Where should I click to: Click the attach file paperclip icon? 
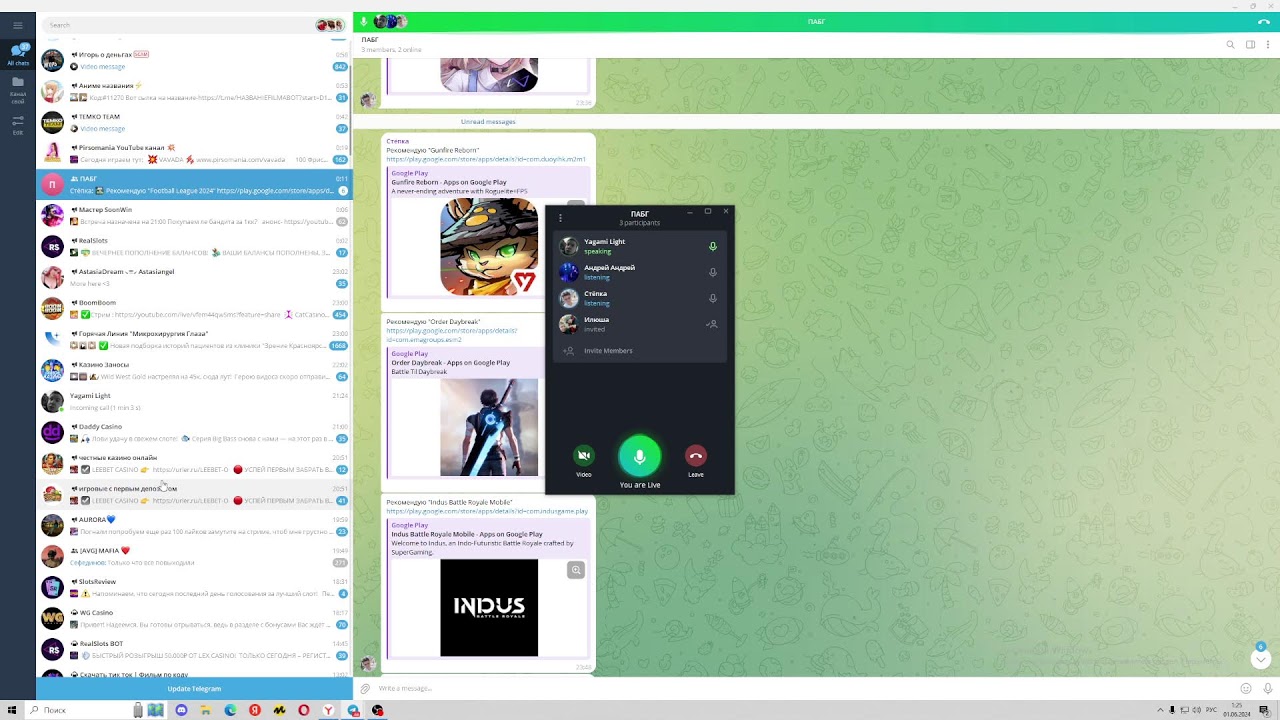tap(366, 688)
